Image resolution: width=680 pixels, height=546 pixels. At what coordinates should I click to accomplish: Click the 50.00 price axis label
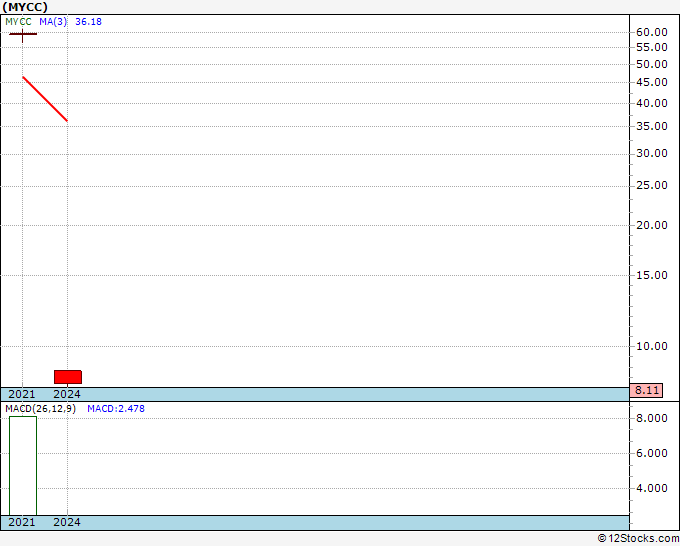[651, 64]
